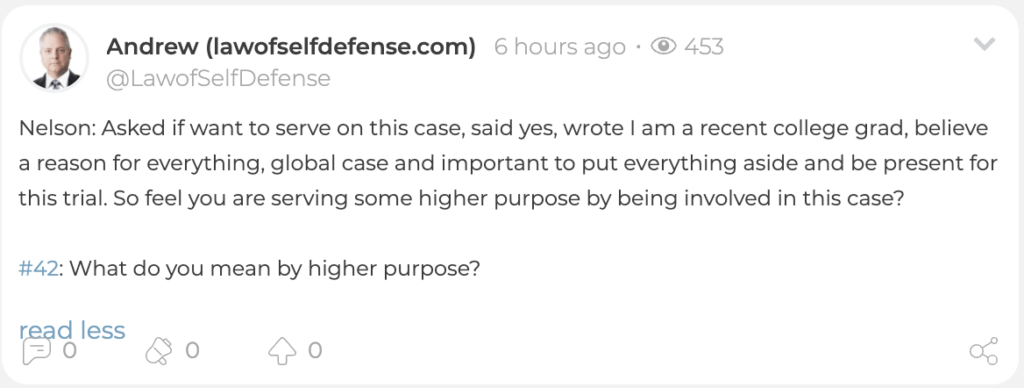Click the 453 view count
This screenshot has width=1024, height=388.
point(704,46)
